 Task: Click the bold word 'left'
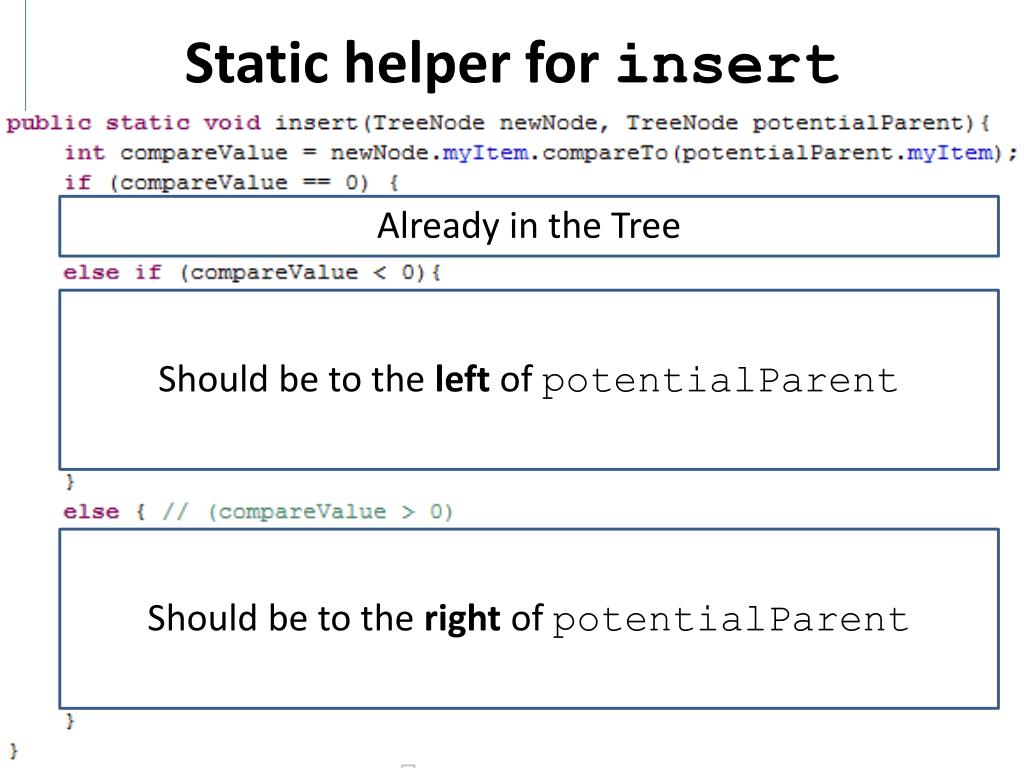coord(462,379)
